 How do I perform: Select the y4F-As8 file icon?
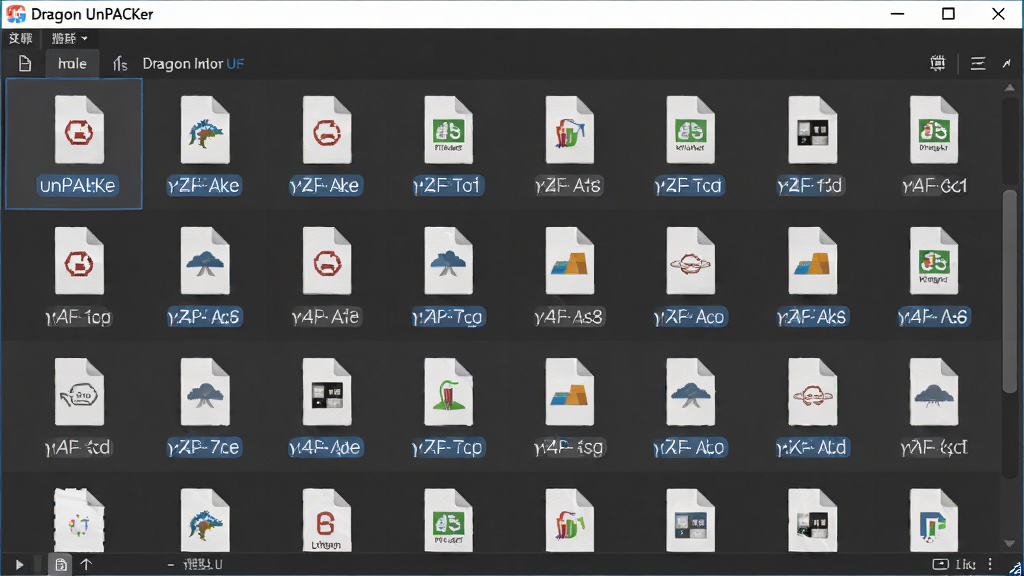(569, 261)
